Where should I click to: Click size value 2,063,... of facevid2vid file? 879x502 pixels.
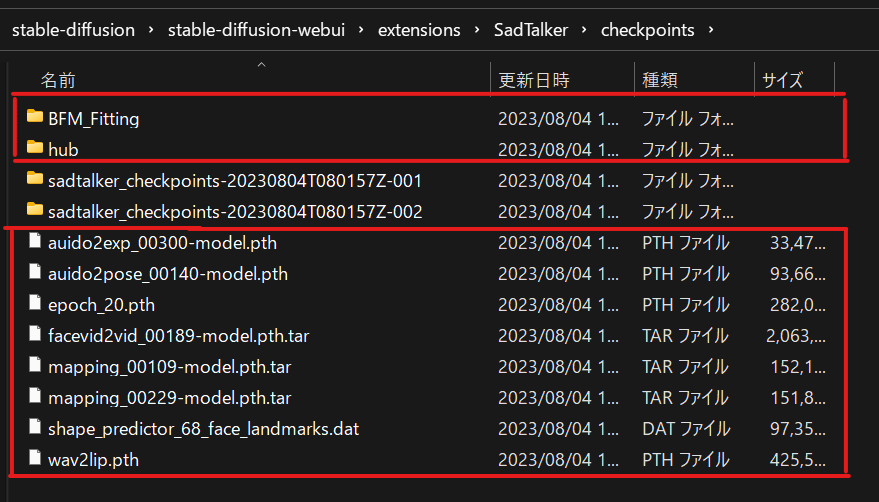[x=795, y=336]
